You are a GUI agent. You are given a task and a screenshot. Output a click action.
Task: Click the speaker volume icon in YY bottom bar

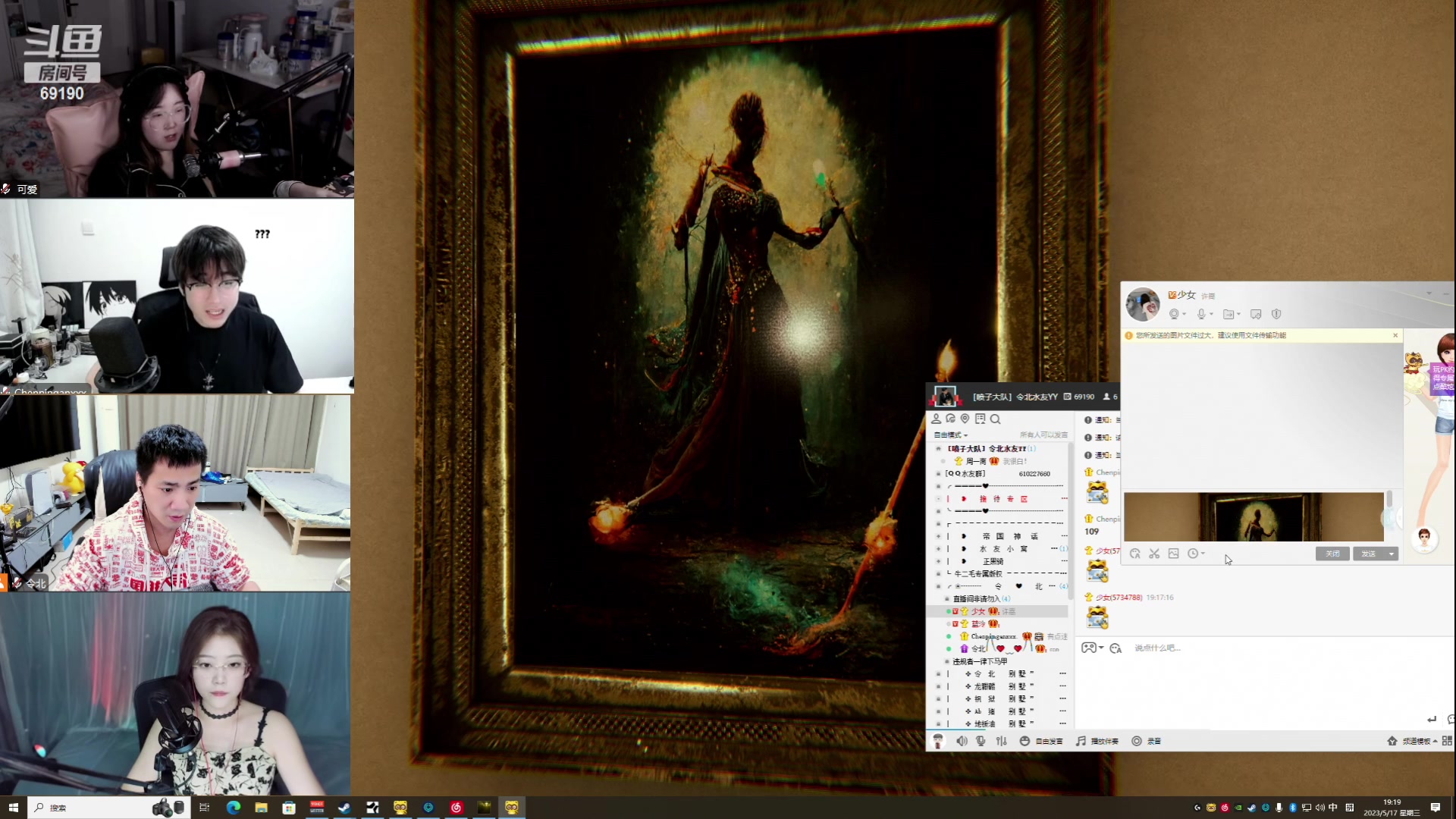click(962, 741)
